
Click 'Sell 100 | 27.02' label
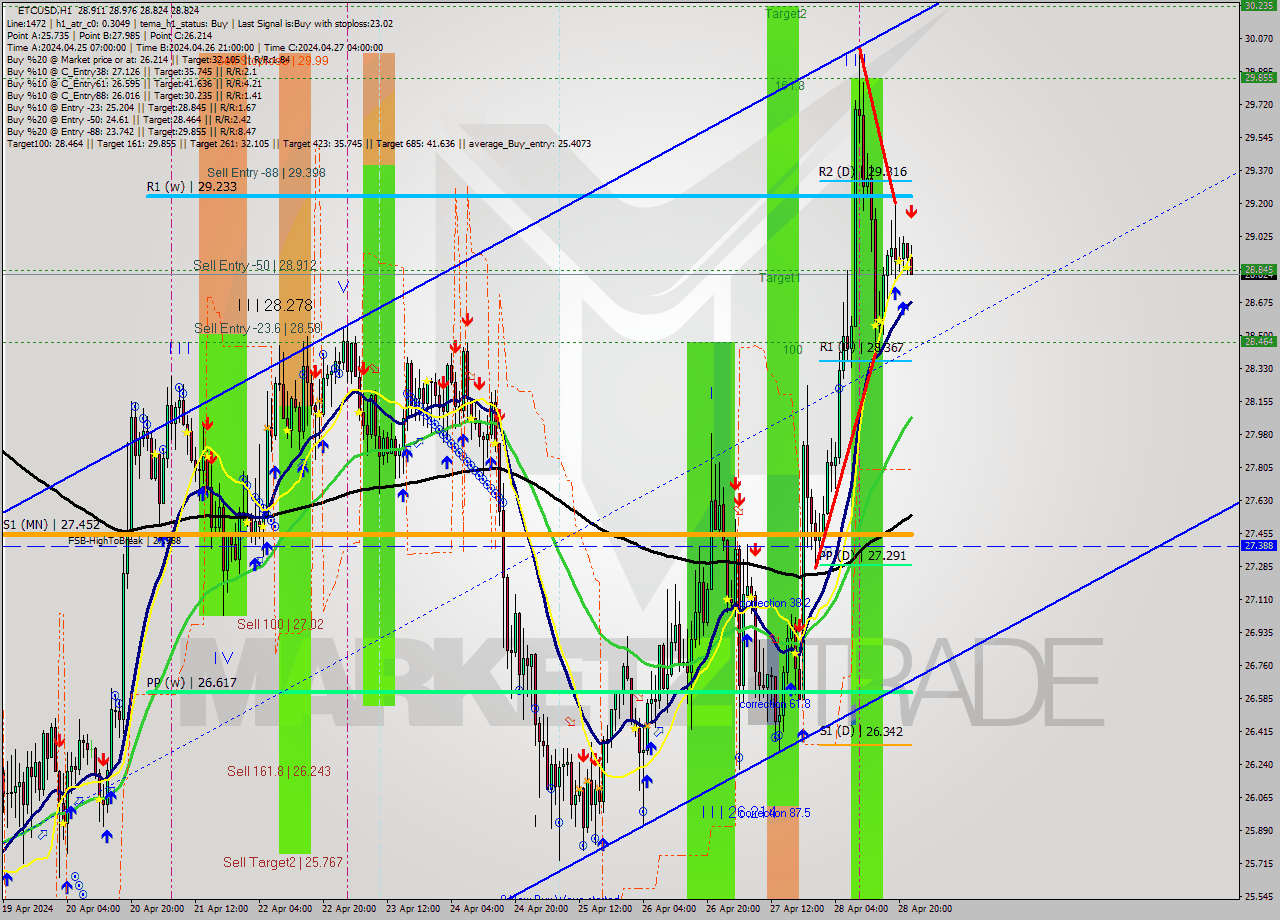[x=280, y=624]
